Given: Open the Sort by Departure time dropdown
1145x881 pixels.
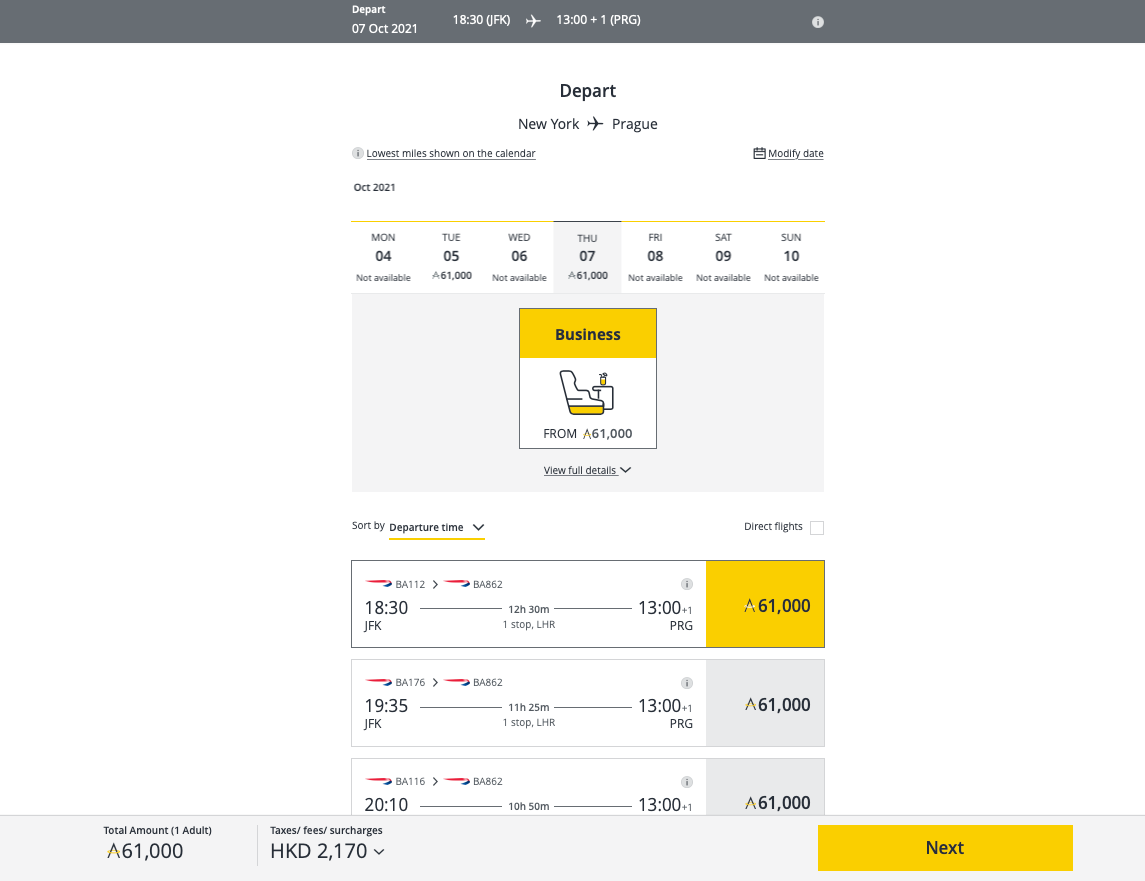Looking at the screenshot, I should (437, 527).
